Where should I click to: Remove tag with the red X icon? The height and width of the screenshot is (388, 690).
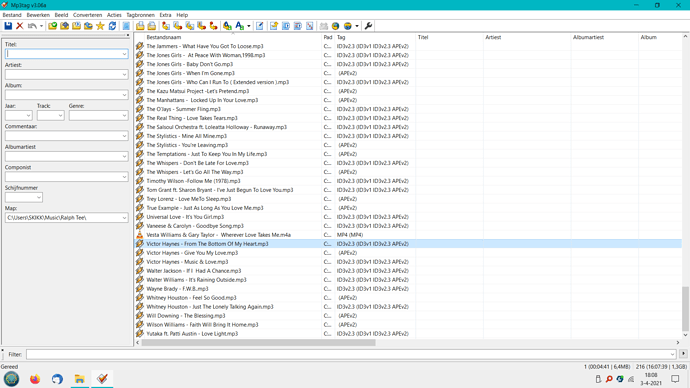(19, 26)
